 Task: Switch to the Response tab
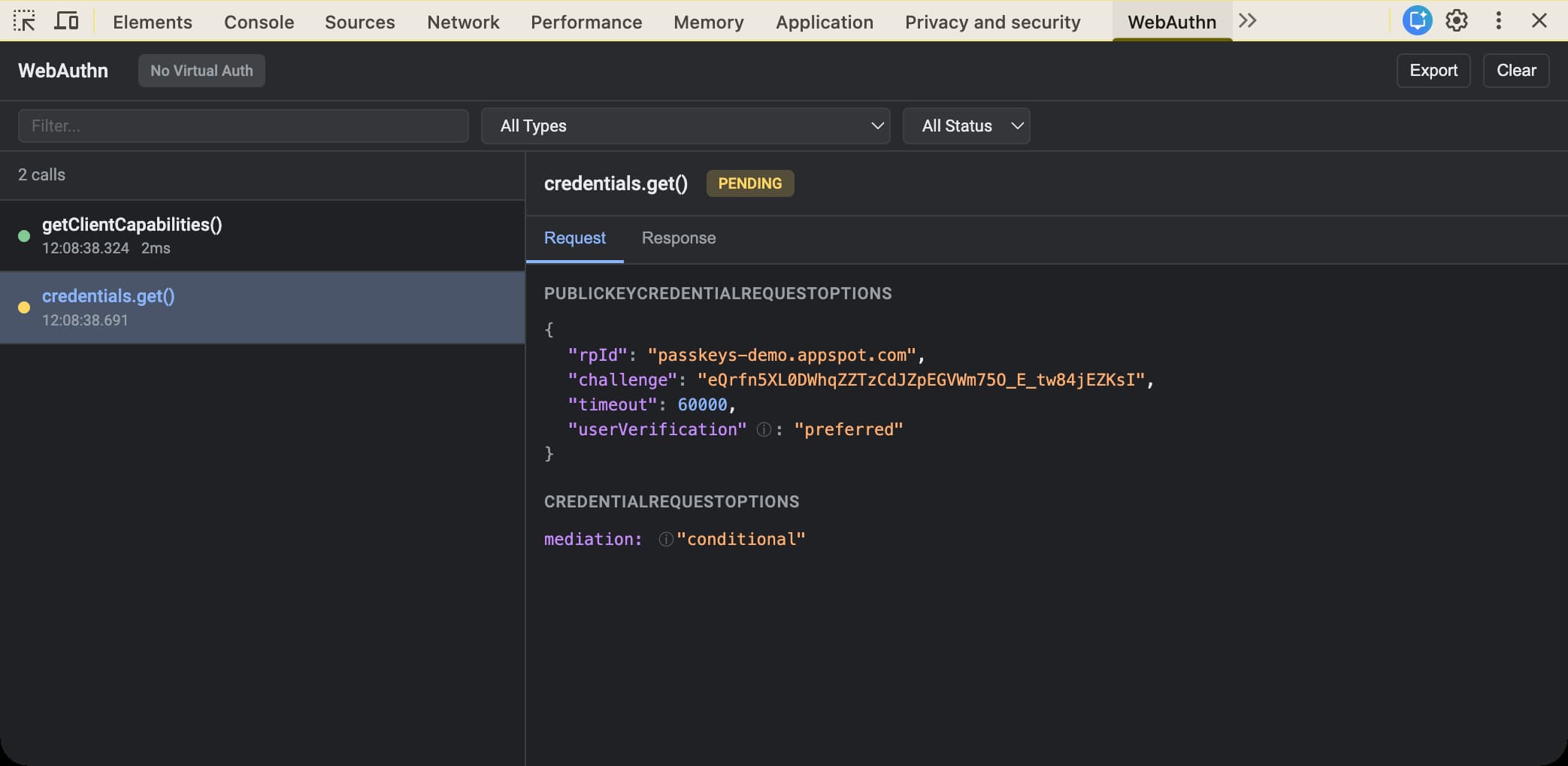tap(678, 238)
